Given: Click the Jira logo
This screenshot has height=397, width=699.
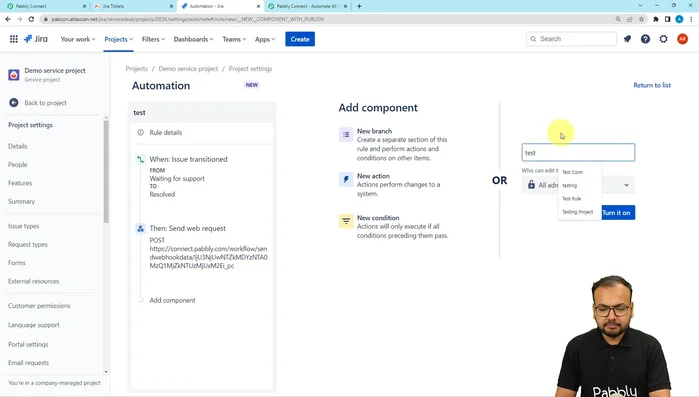Looking at the screenshot, I should point(36,39).
